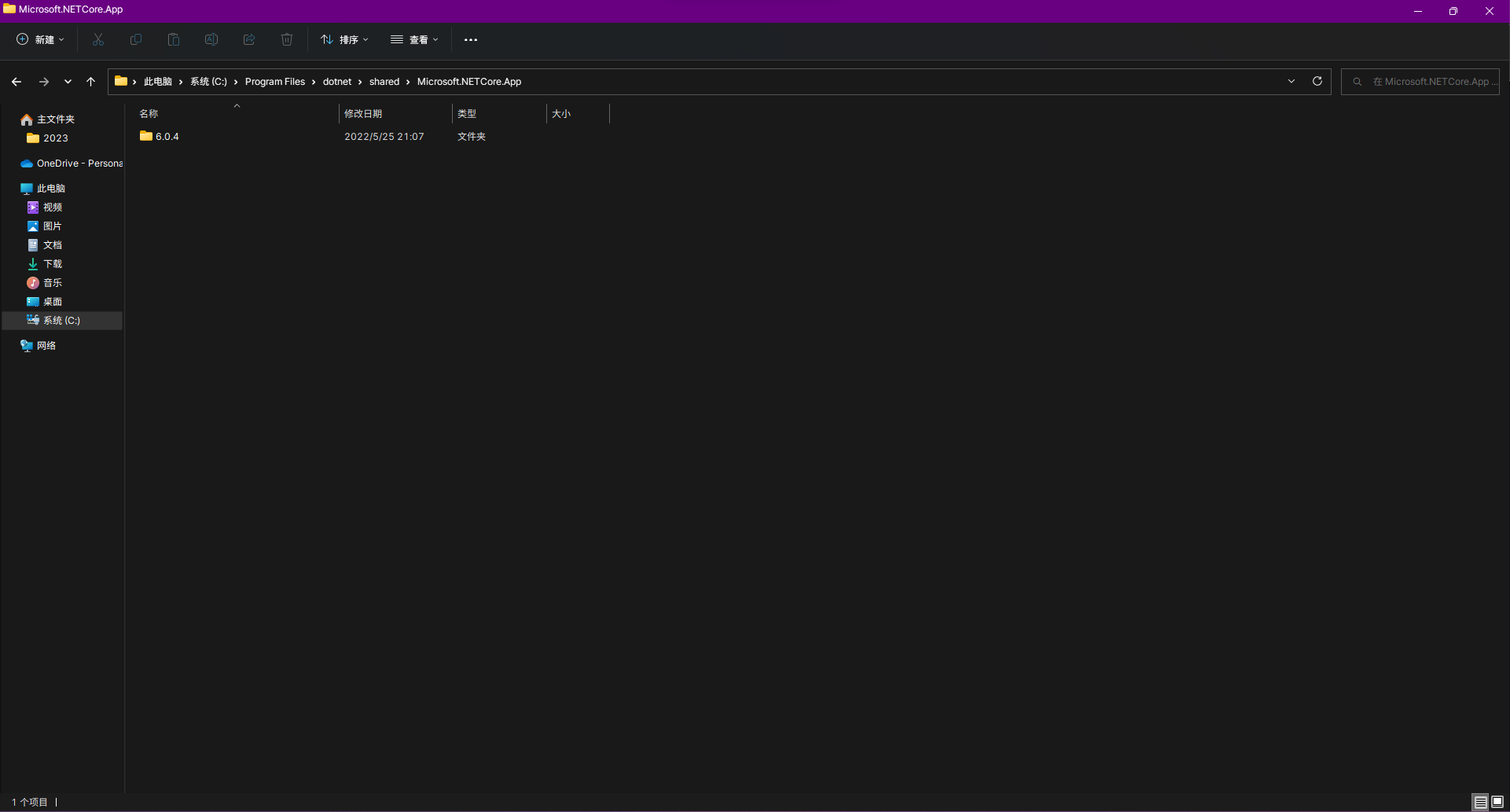The height and width of the screenshot is (812, 1510).
Task: Open the 查看 view dropdown
Action: (414, 39)
